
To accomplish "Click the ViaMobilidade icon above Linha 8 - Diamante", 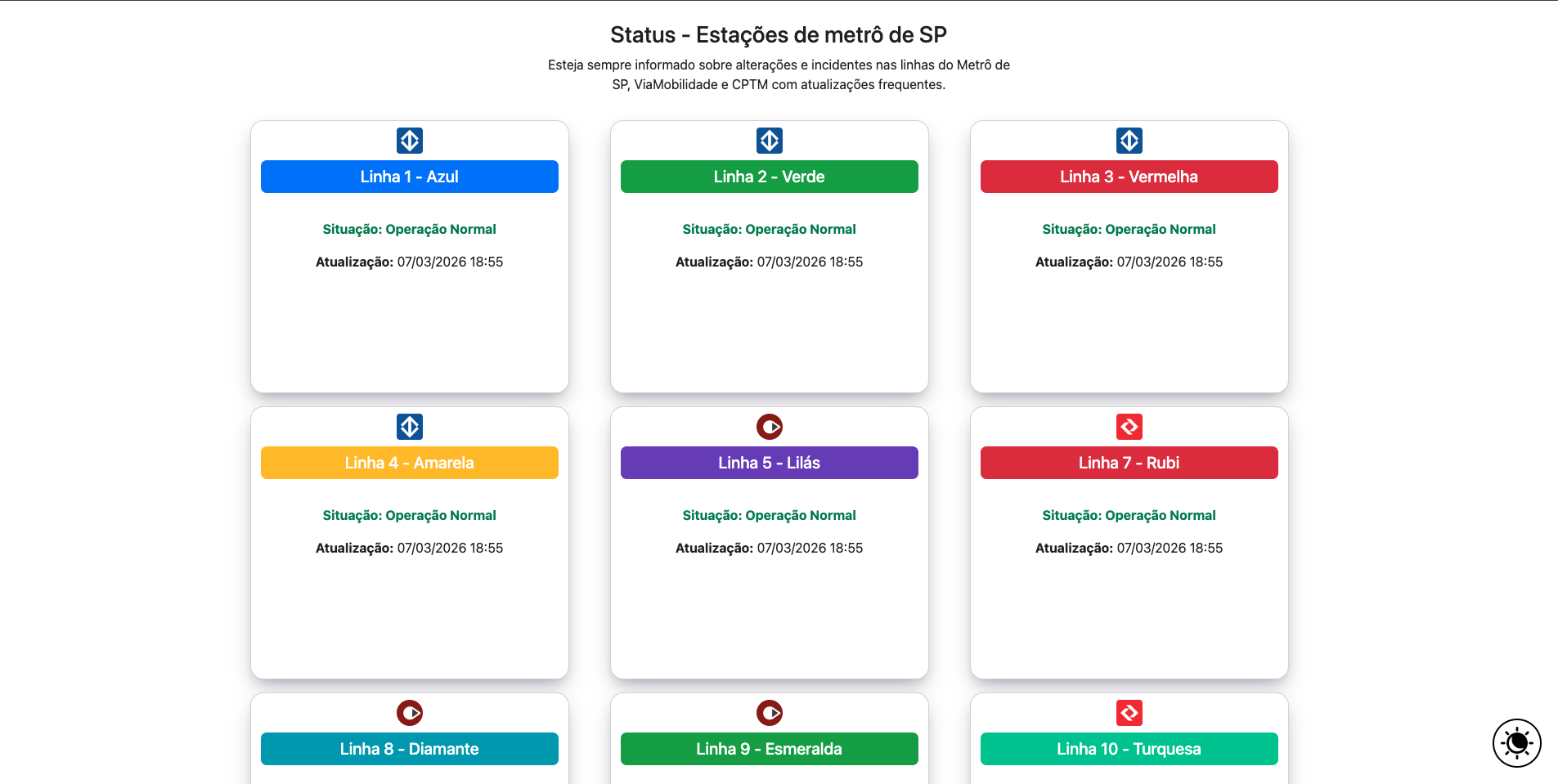I will tap(409, 712).
